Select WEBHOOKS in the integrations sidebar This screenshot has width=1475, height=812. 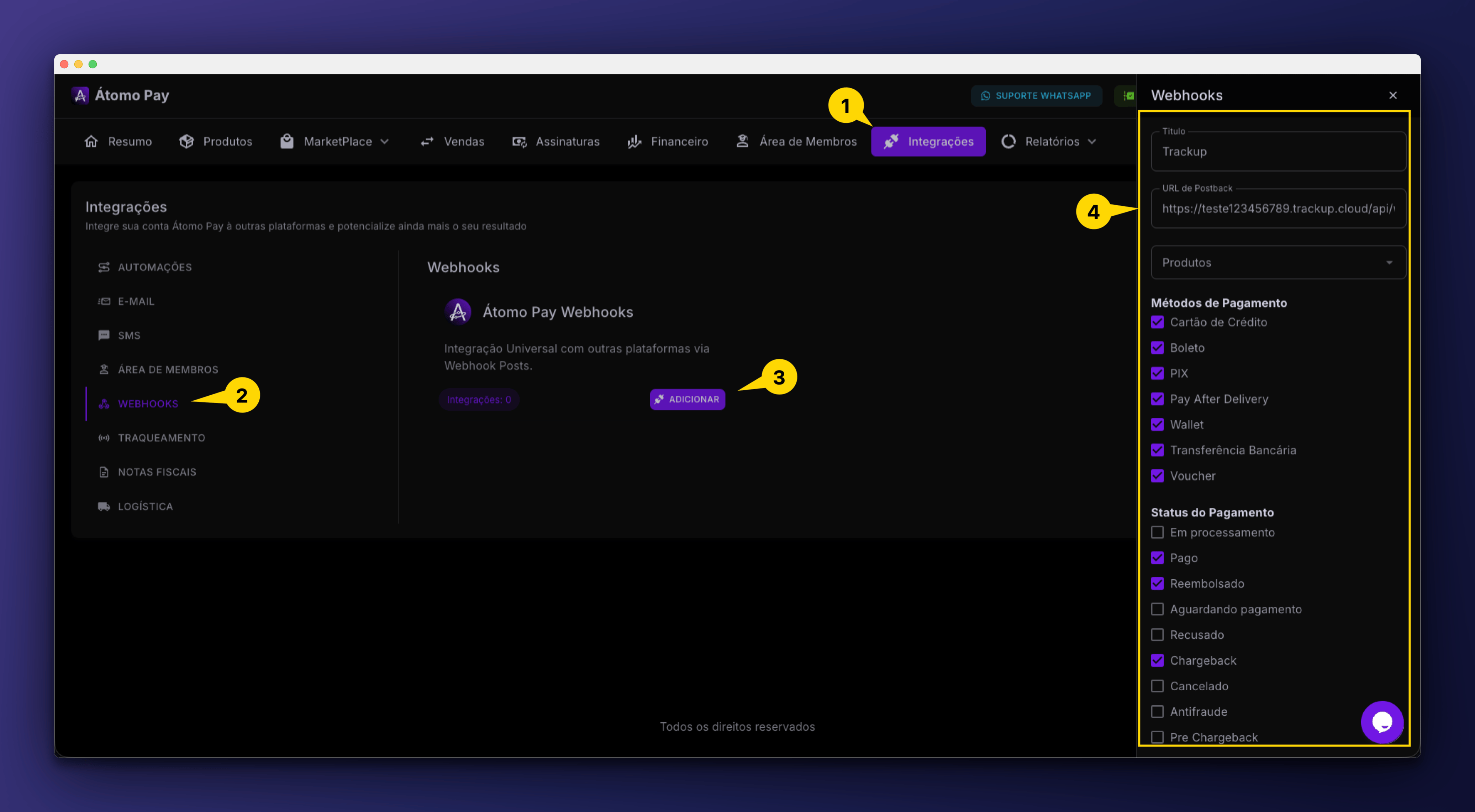(x=148, y=404)
